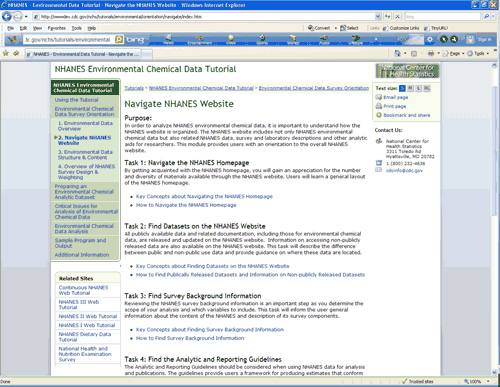
Task: Click the cdcinfo@cdc.gov email link
Action: click(x=404, y=171)
